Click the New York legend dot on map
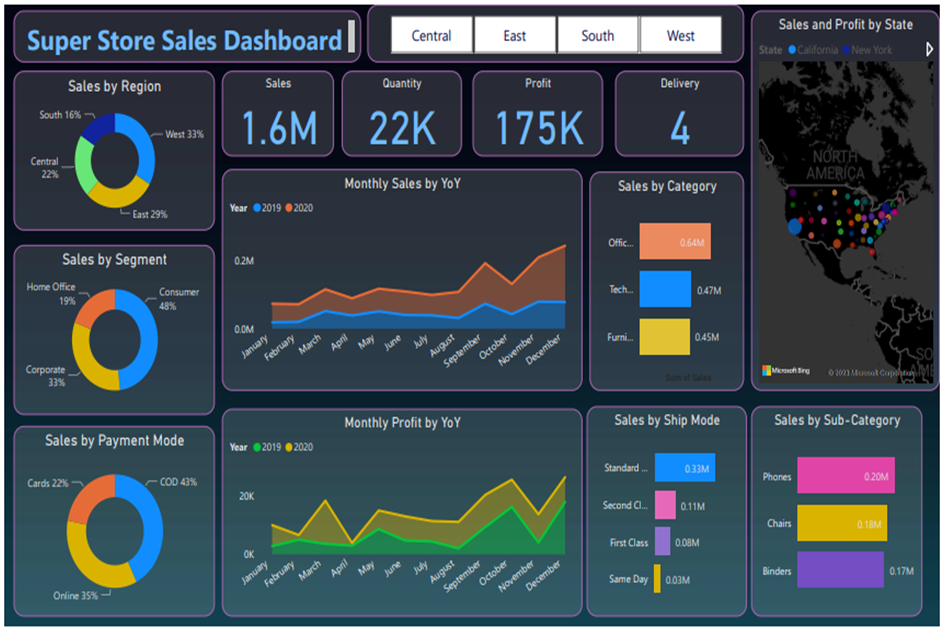Image resolution: width=944 pixels, height=631 pixels. tap(846, 49)
